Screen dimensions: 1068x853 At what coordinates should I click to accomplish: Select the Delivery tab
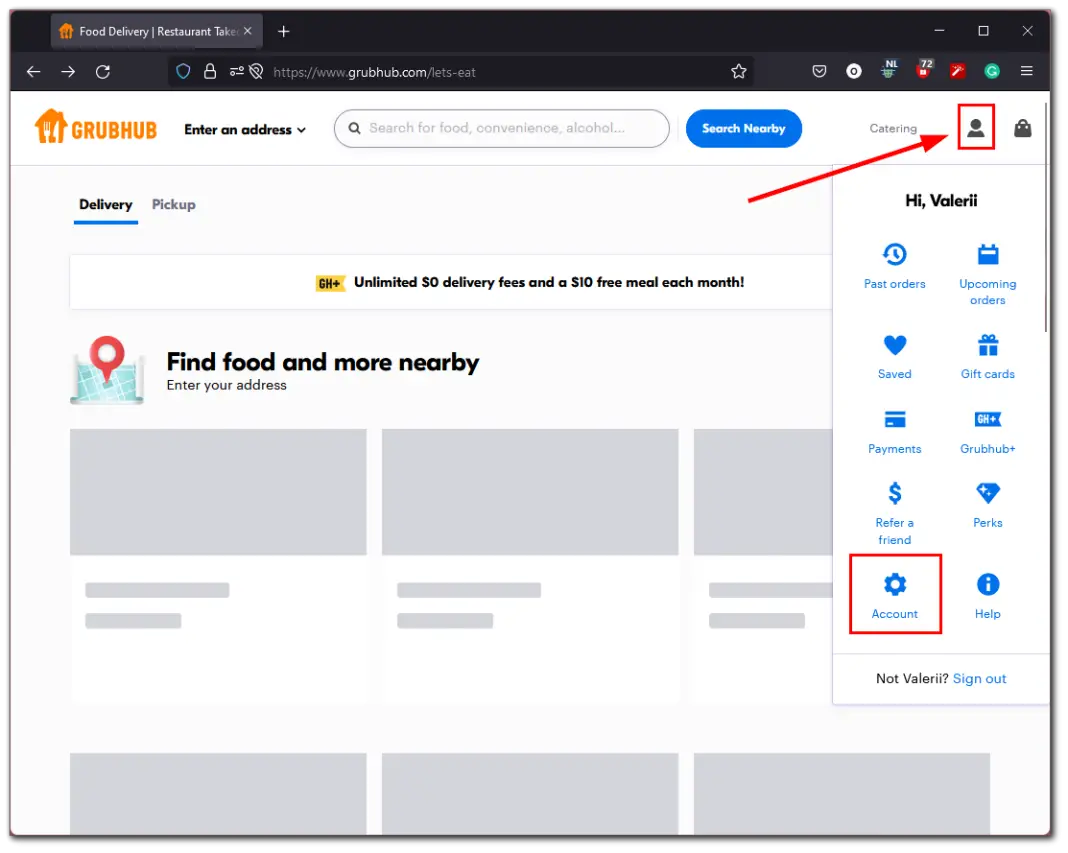click(106, 204)
